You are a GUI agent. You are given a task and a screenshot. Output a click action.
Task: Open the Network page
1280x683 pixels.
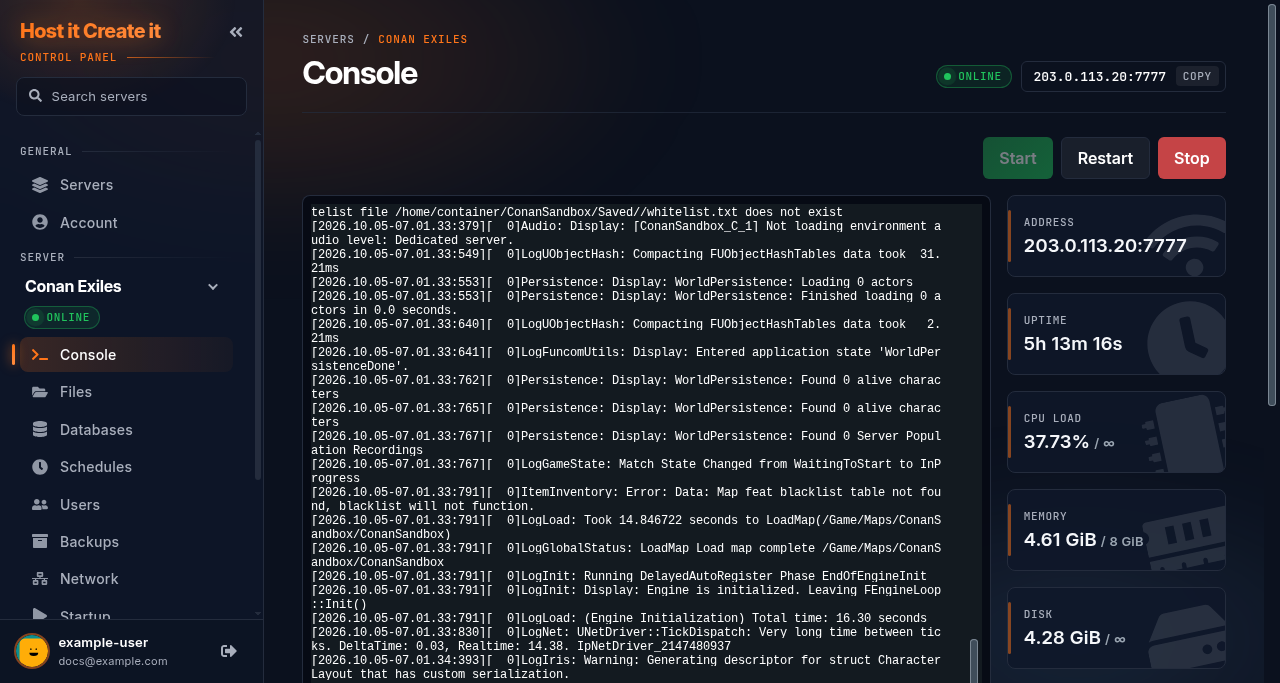coord(126,579)
